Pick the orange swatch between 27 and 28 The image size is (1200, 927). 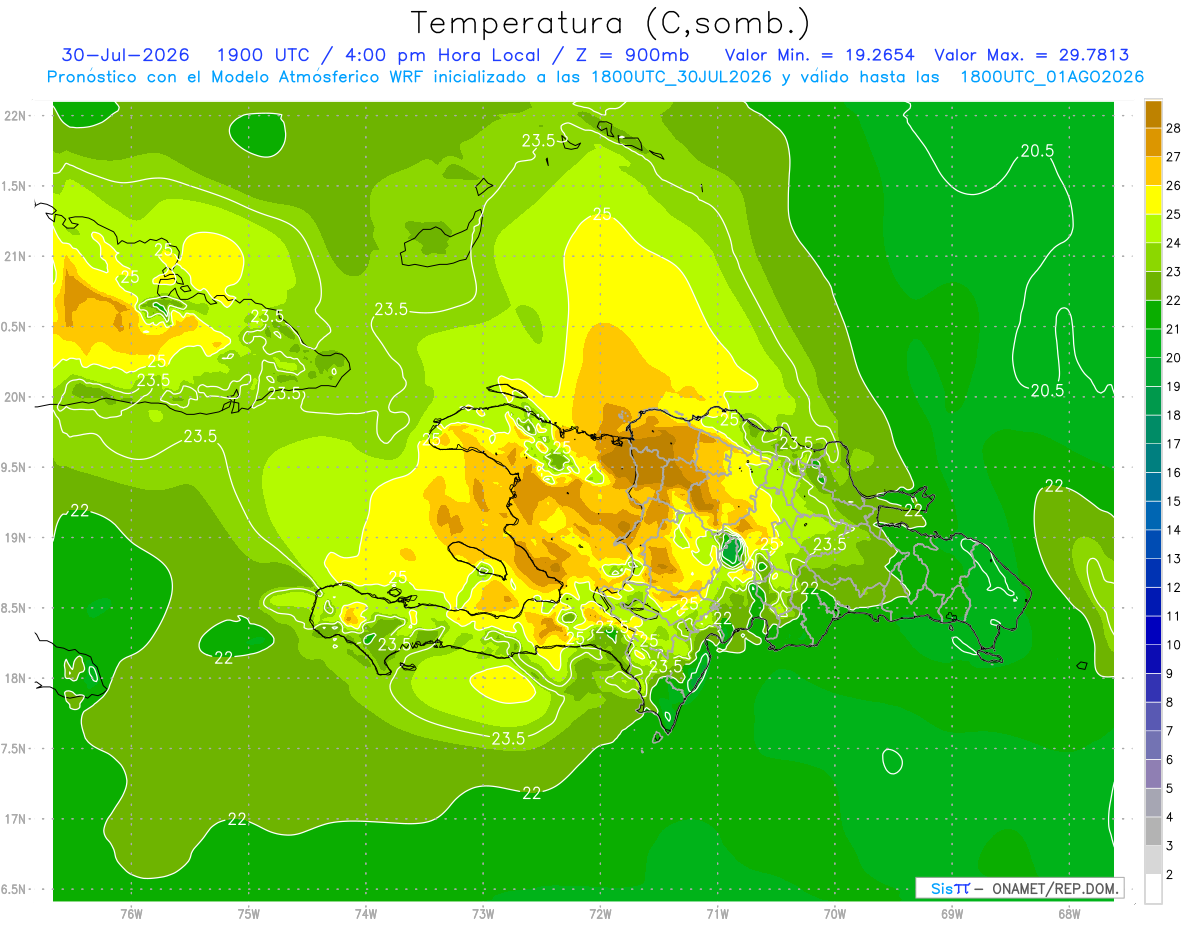coord(1153,142)
